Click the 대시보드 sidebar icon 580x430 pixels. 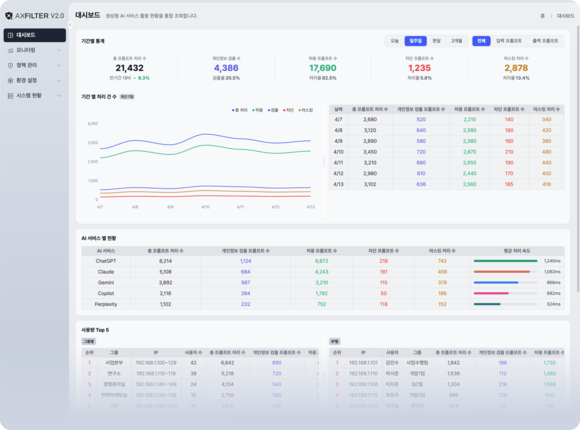point(10,35)
